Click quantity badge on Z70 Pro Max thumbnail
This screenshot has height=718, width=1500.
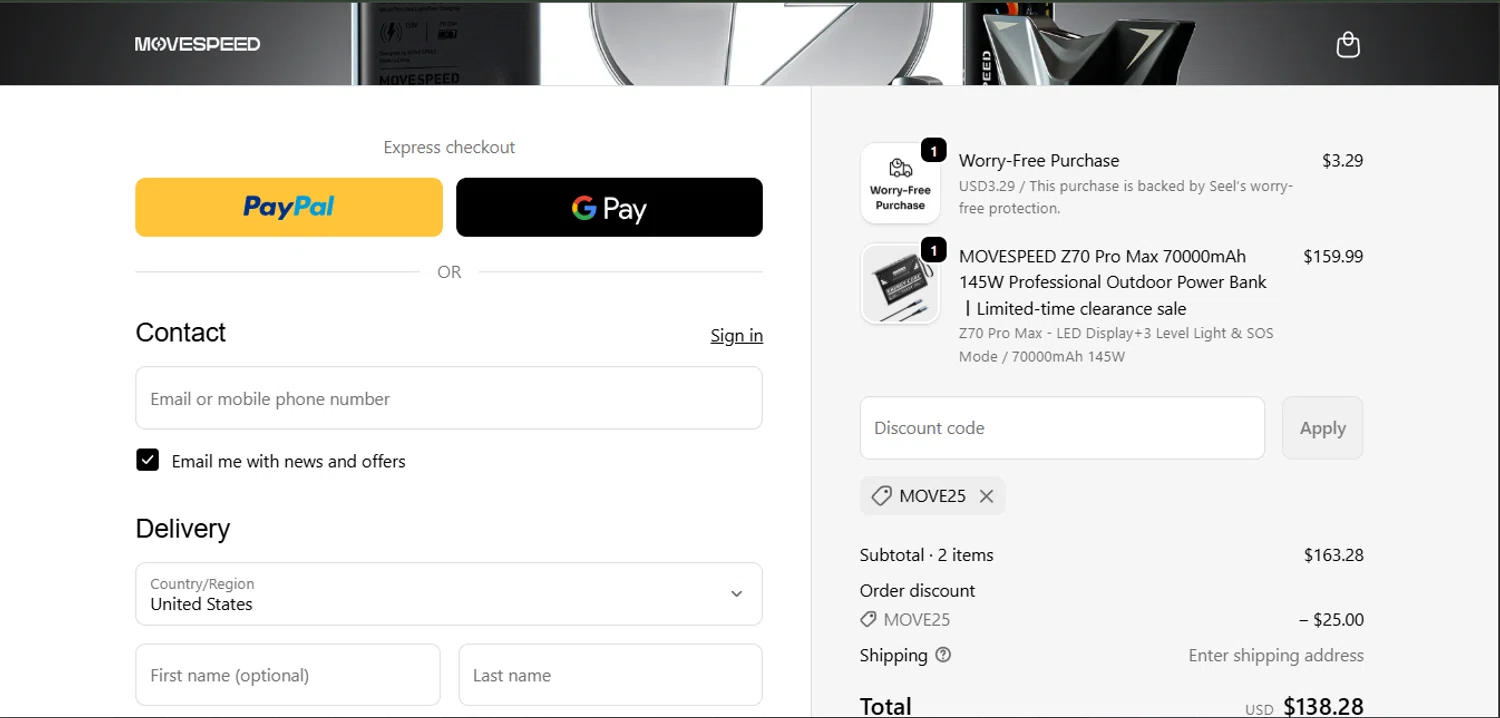(933, 249)
